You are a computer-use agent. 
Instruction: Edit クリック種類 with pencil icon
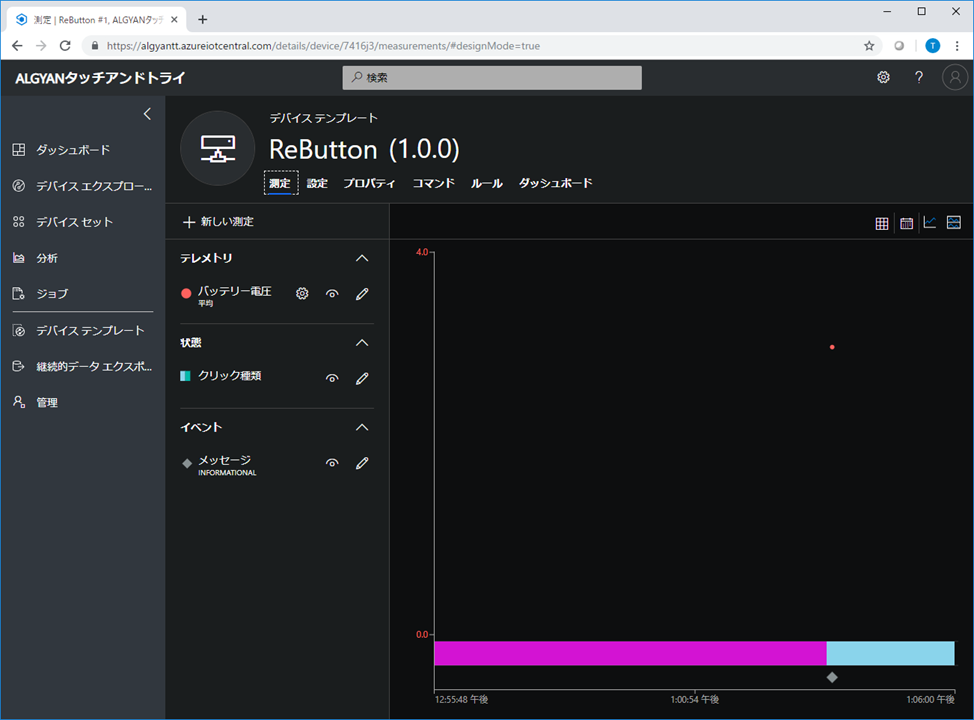pyautogui.click(x=362, y=378)
